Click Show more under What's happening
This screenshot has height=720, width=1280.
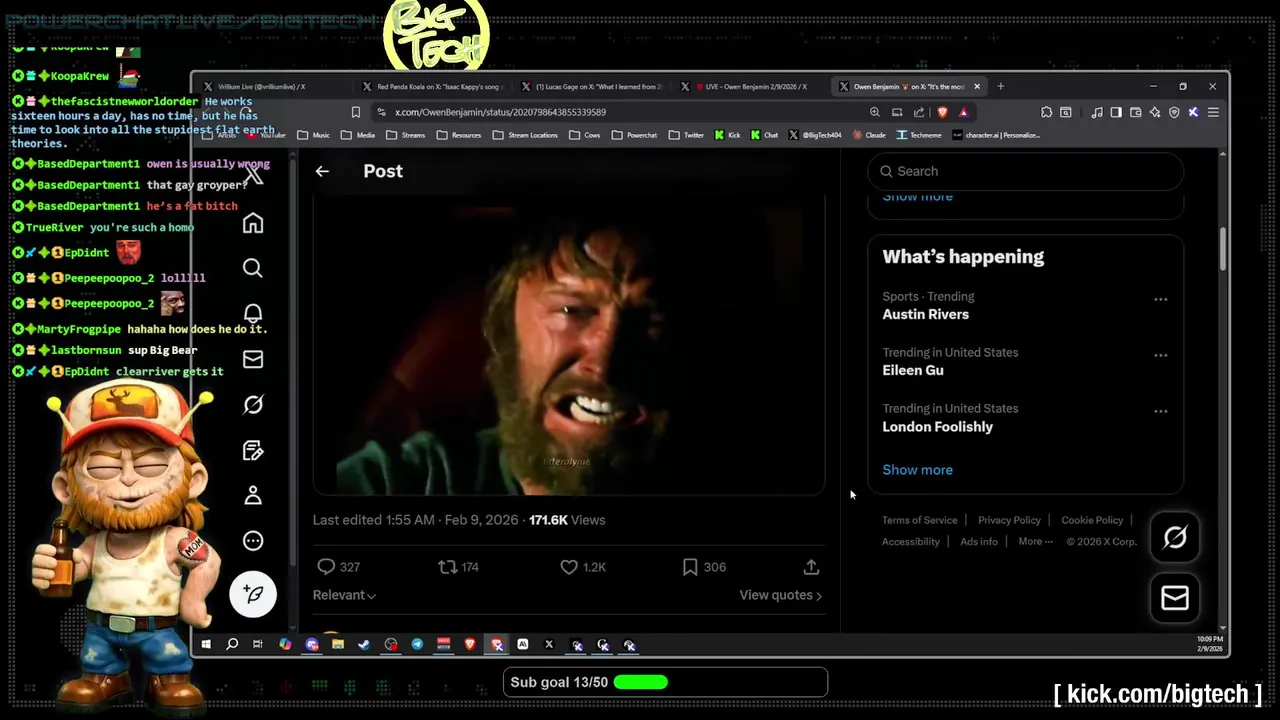coord(917,470)
